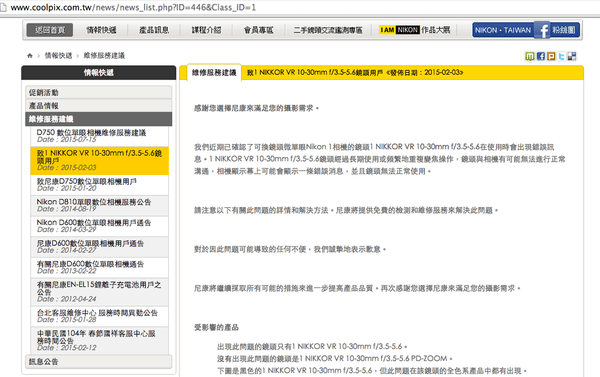Expand the 促銷活動 sidebar section
600x377 pixels.
(99, 92)
